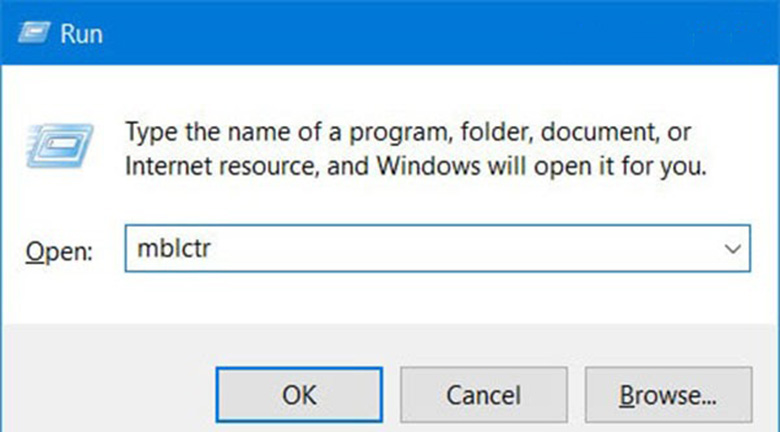Dismiss the dialog with Cancel button
The width and height of the screenshot is (780, 432).
click(x=484, y=395)
